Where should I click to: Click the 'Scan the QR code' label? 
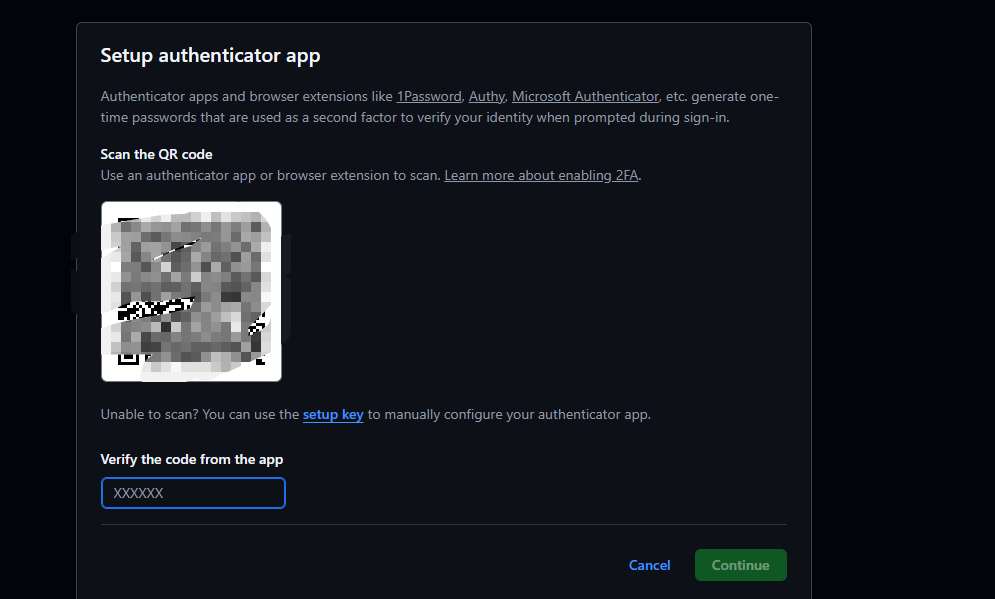(x=156, y=154)
